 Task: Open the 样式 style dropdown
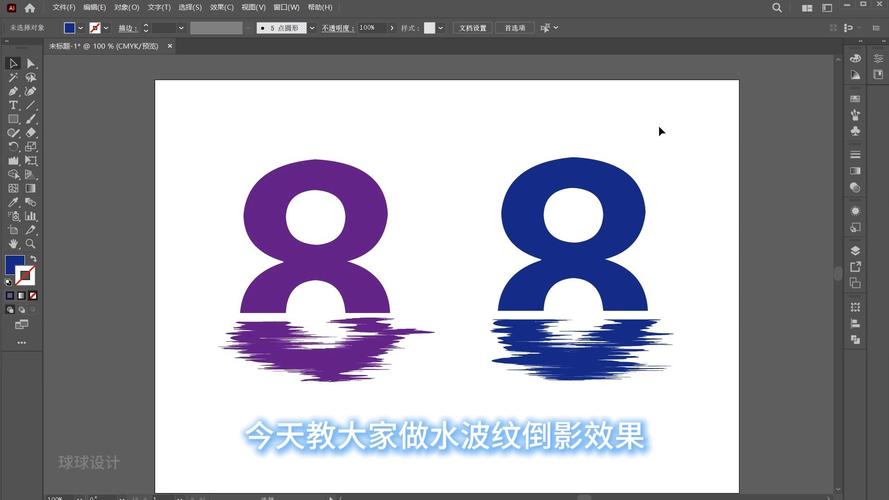[441, 28]
